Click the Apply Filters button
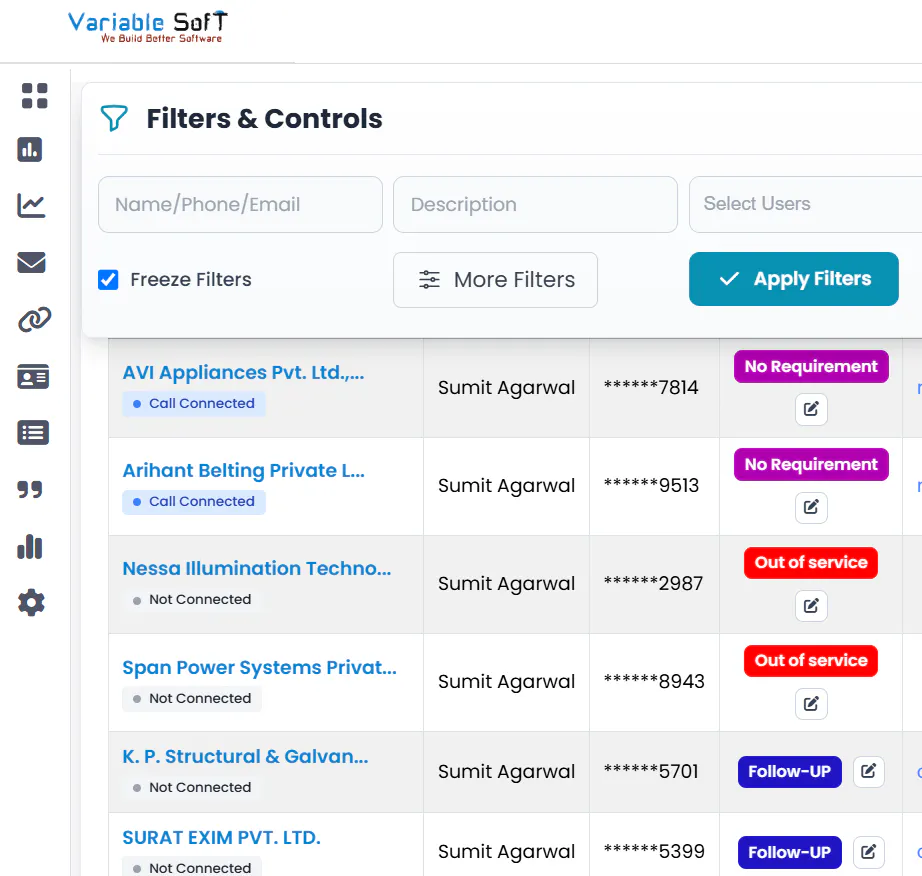Viewport: 922px width, 876px height. (x=793, y=279)
